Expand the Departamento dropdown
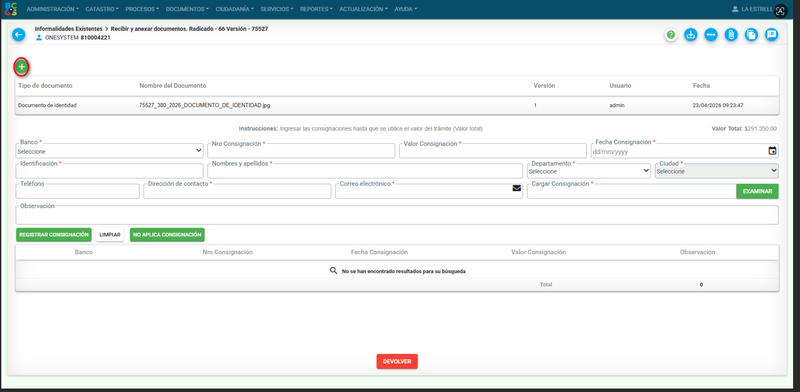 [589, 172]
